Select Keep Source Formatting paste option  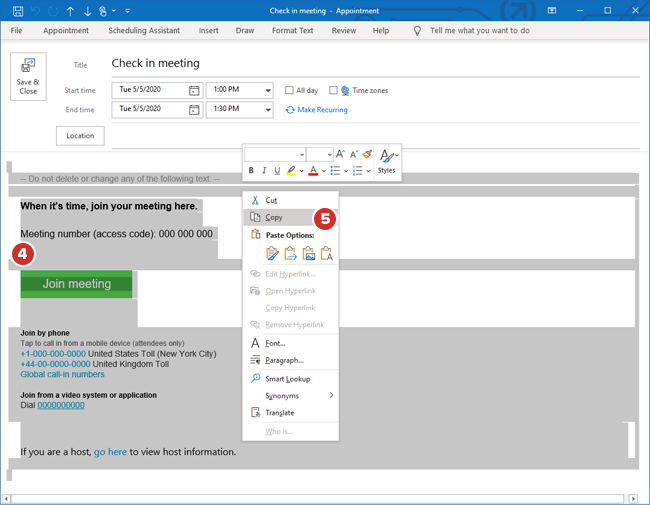273,254
